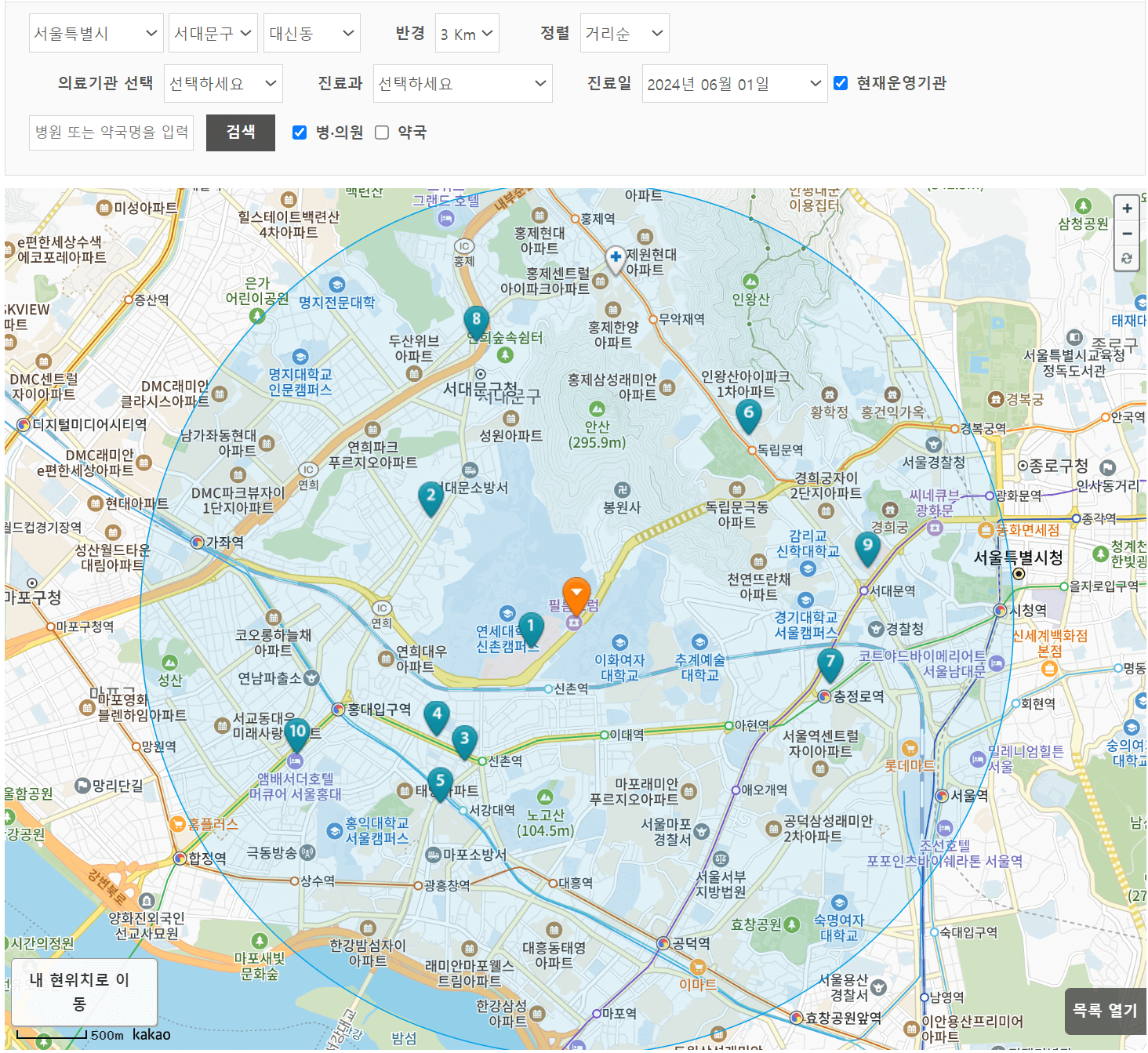Click the map refresh icon
This screenshot has width=1148, height=1053.
click(x=1127, y=259)
